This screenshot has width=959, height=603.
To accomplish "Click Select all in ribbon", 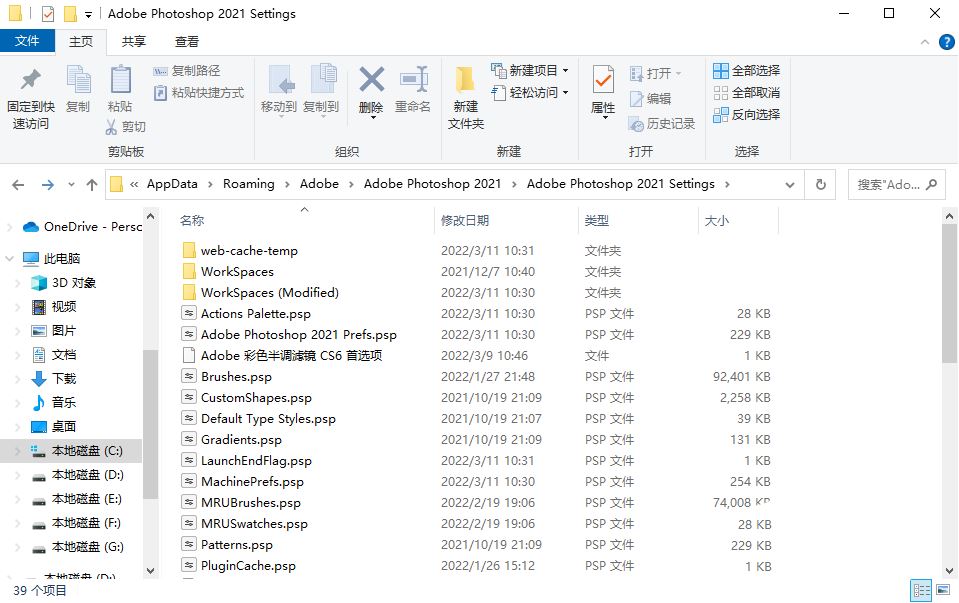I will click(x=747, y=71).
